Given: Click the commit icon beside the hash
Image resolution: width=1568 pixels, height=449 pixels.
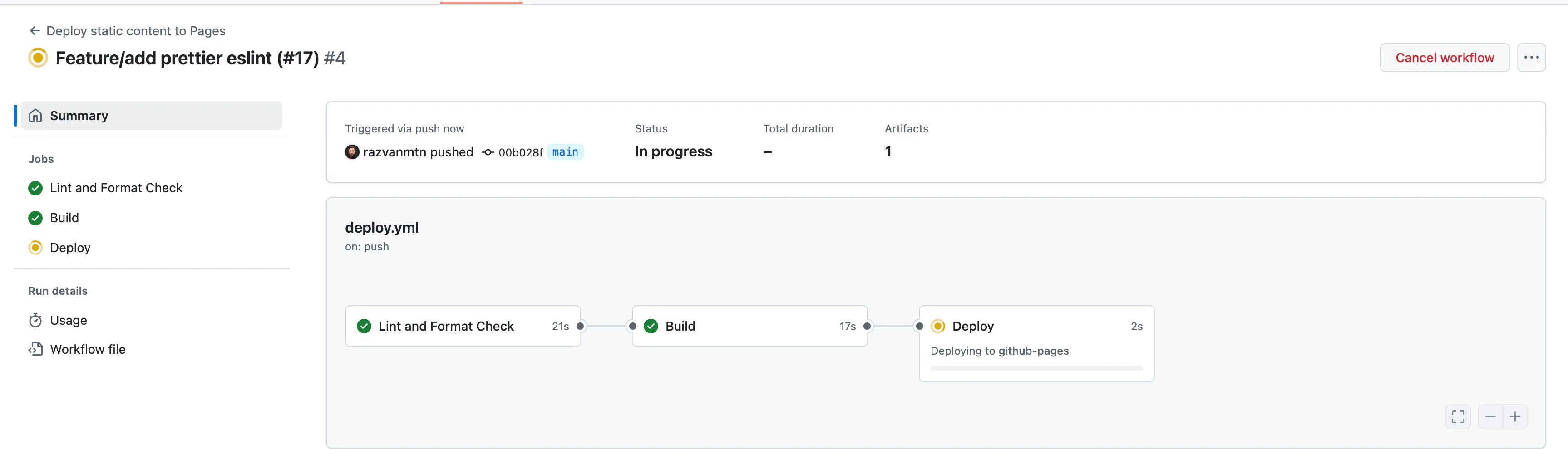Looking at the screenshot, I should click(488, 153).
